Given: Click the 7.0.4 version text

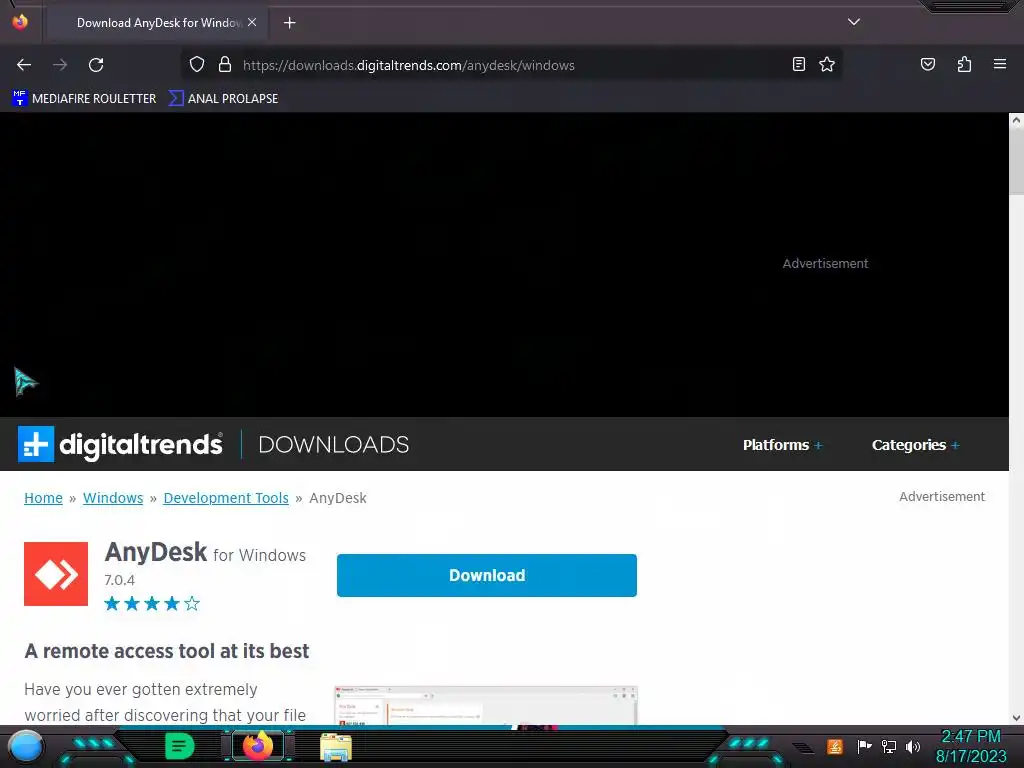Looking at the screenshot, I should click(120, 580).
